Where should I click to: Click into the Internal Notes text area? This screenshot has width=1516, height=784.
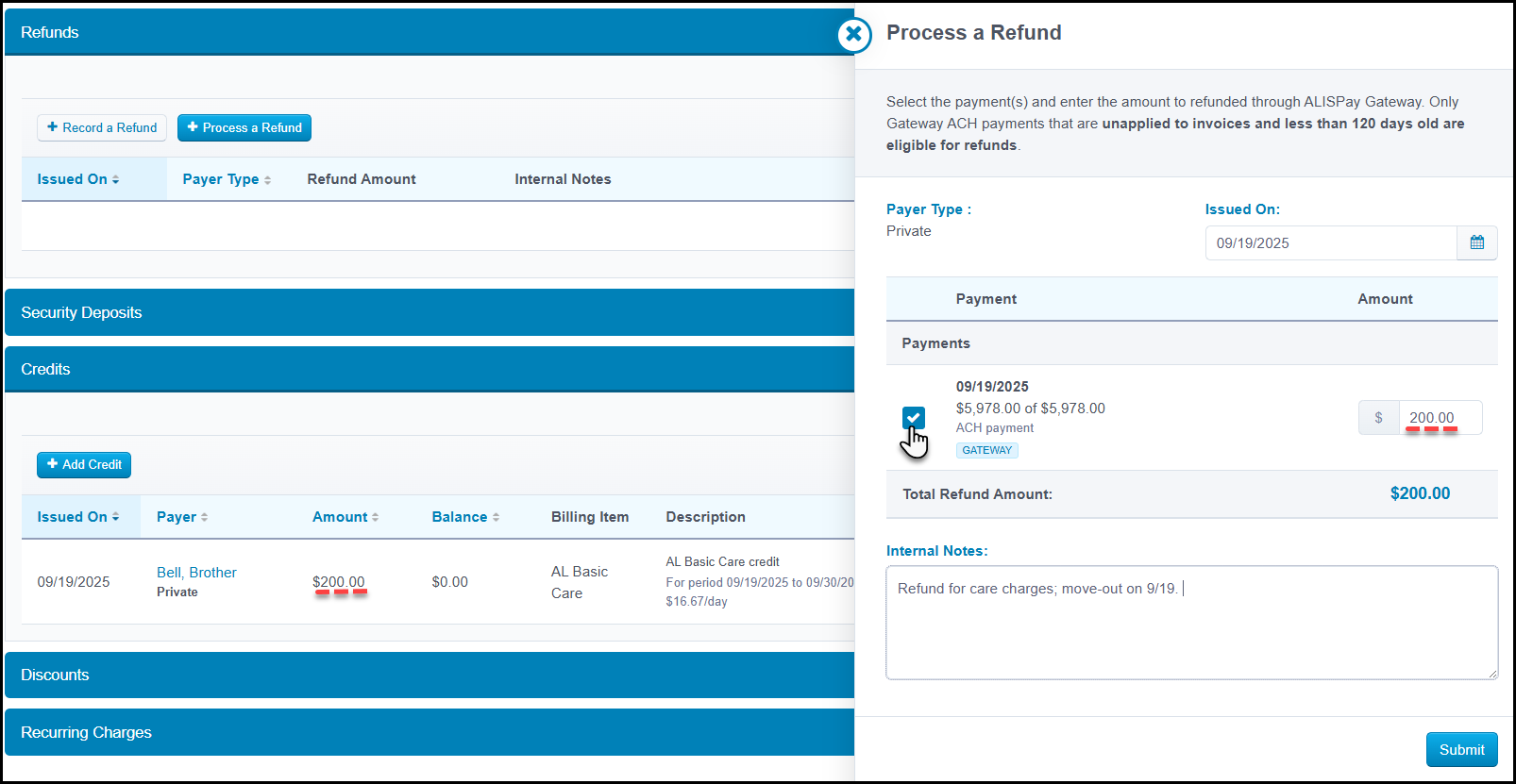click(x=1191, y=623)
